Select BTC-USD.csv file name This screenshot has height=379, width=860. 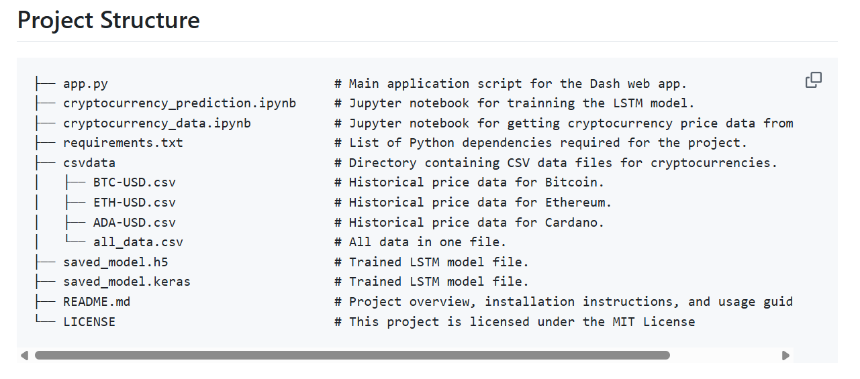(x=134, y=183)
